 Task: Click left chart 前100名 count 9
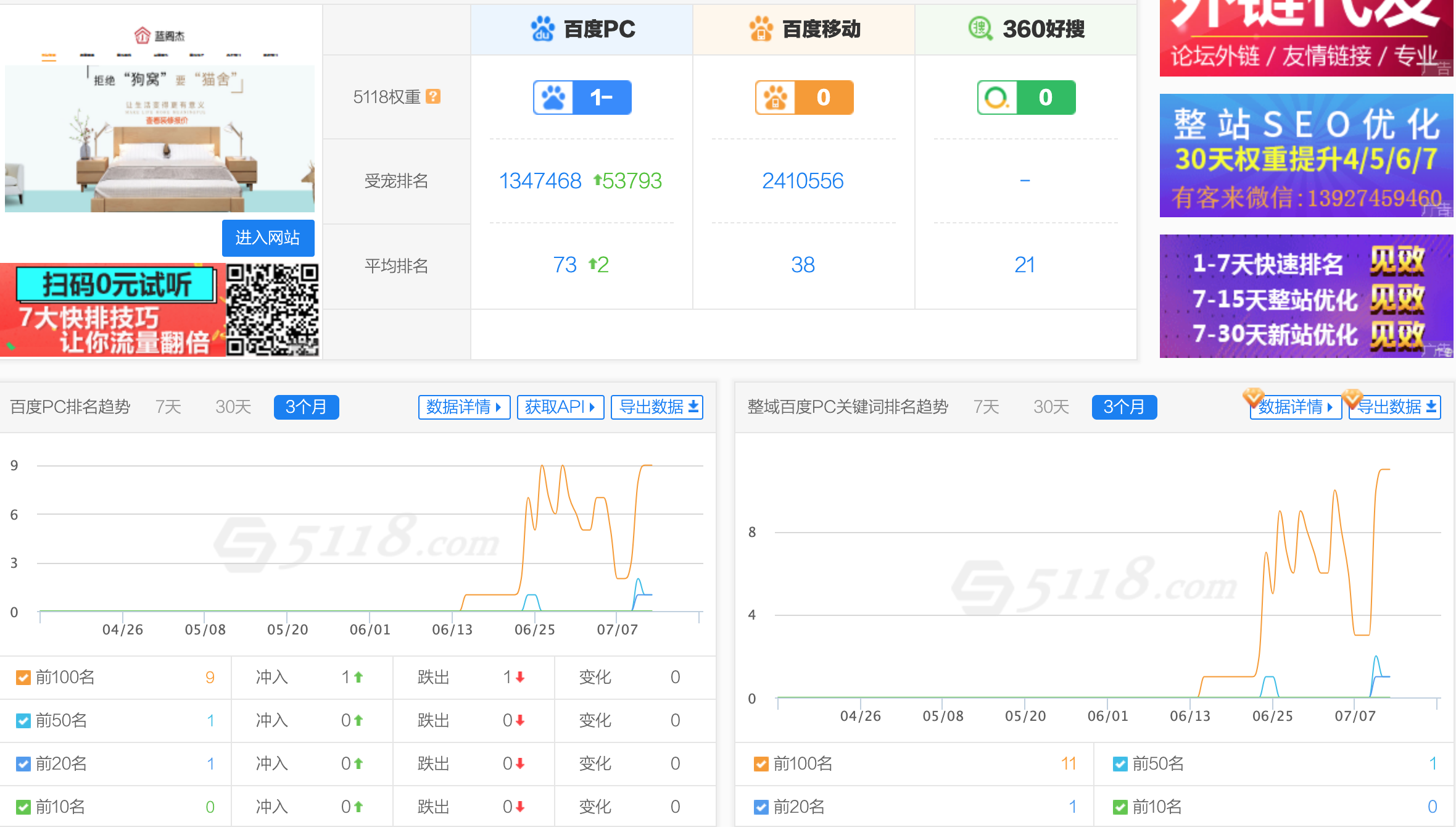tap(210, 678)
